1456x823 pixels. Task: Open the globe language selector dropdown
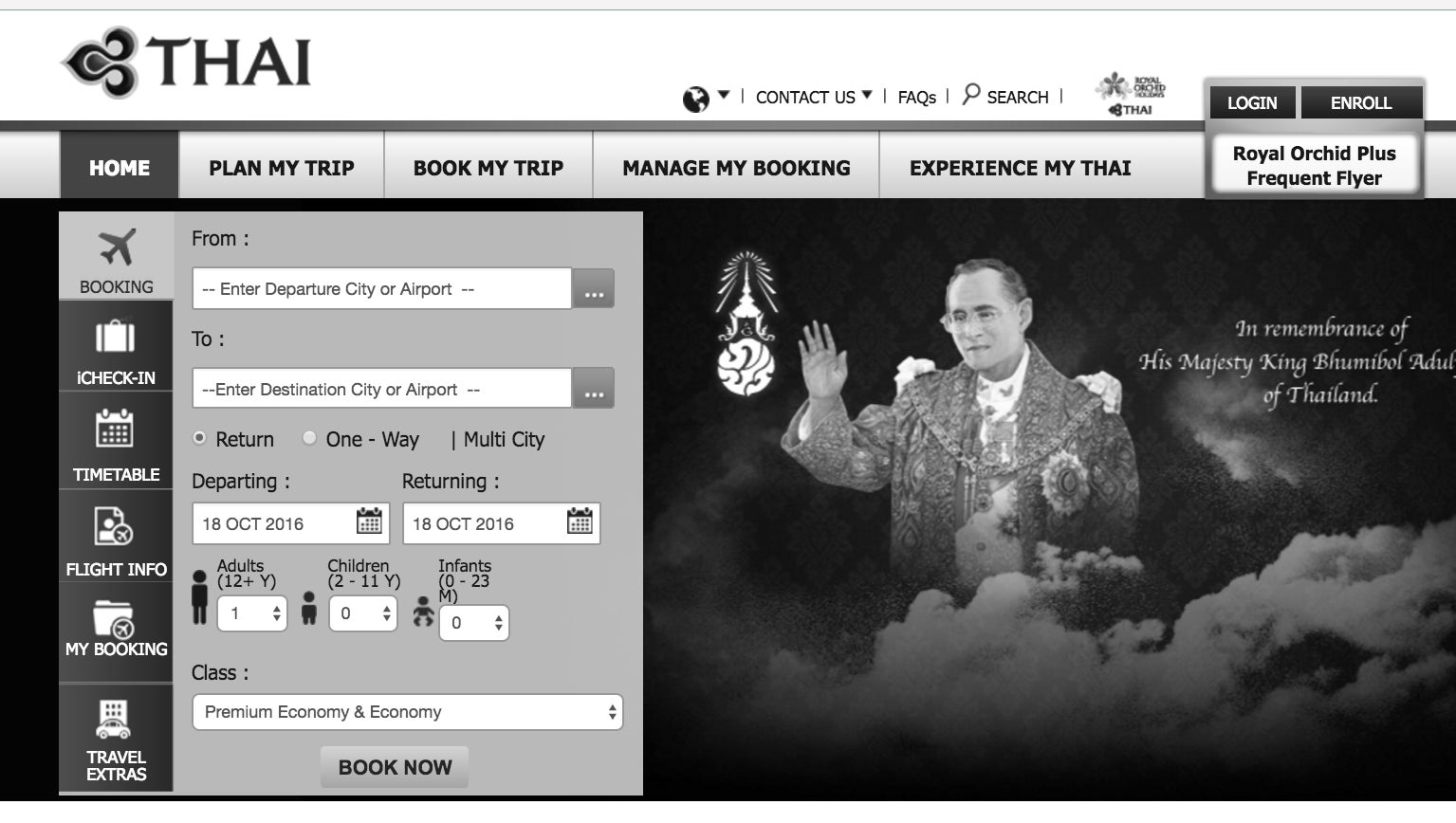click(706, 98)
